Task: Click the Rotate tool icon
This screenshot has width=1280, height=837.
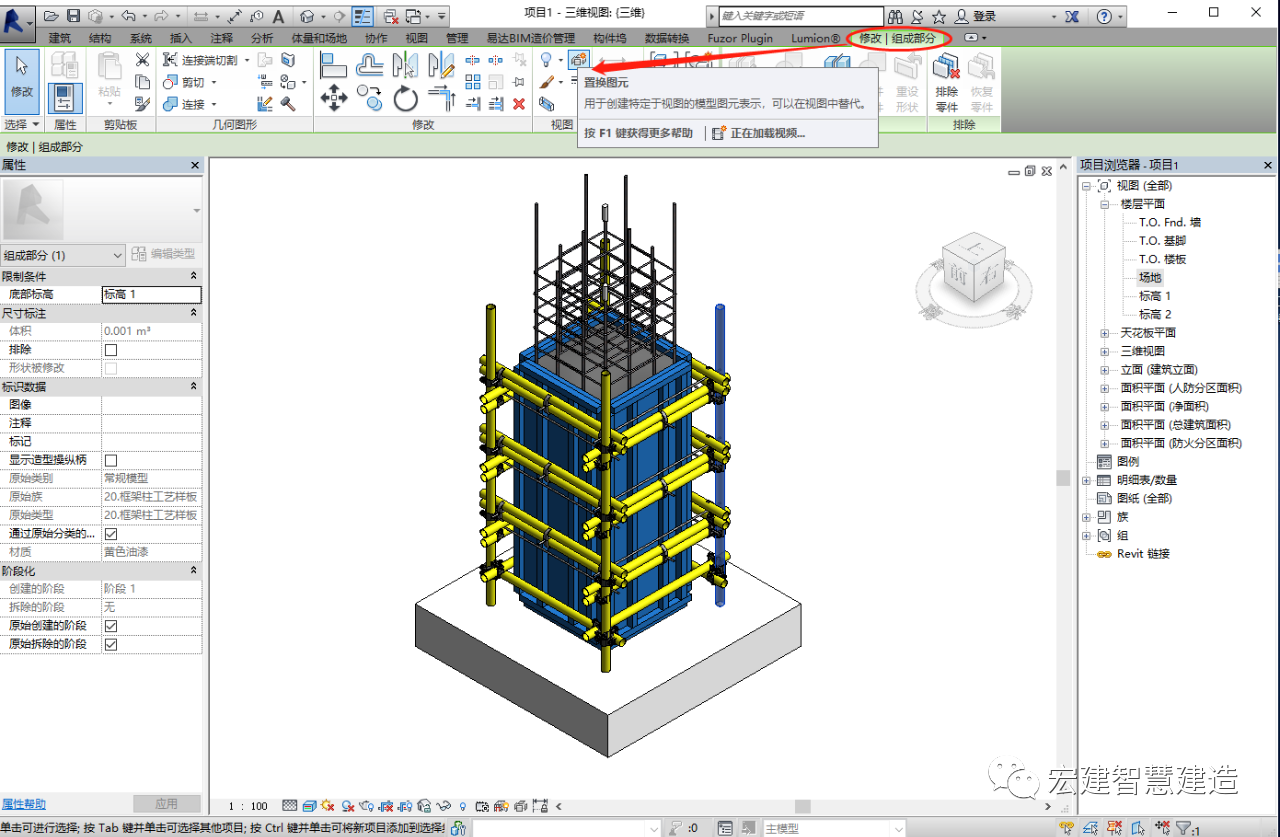Action: coord(405,98)
